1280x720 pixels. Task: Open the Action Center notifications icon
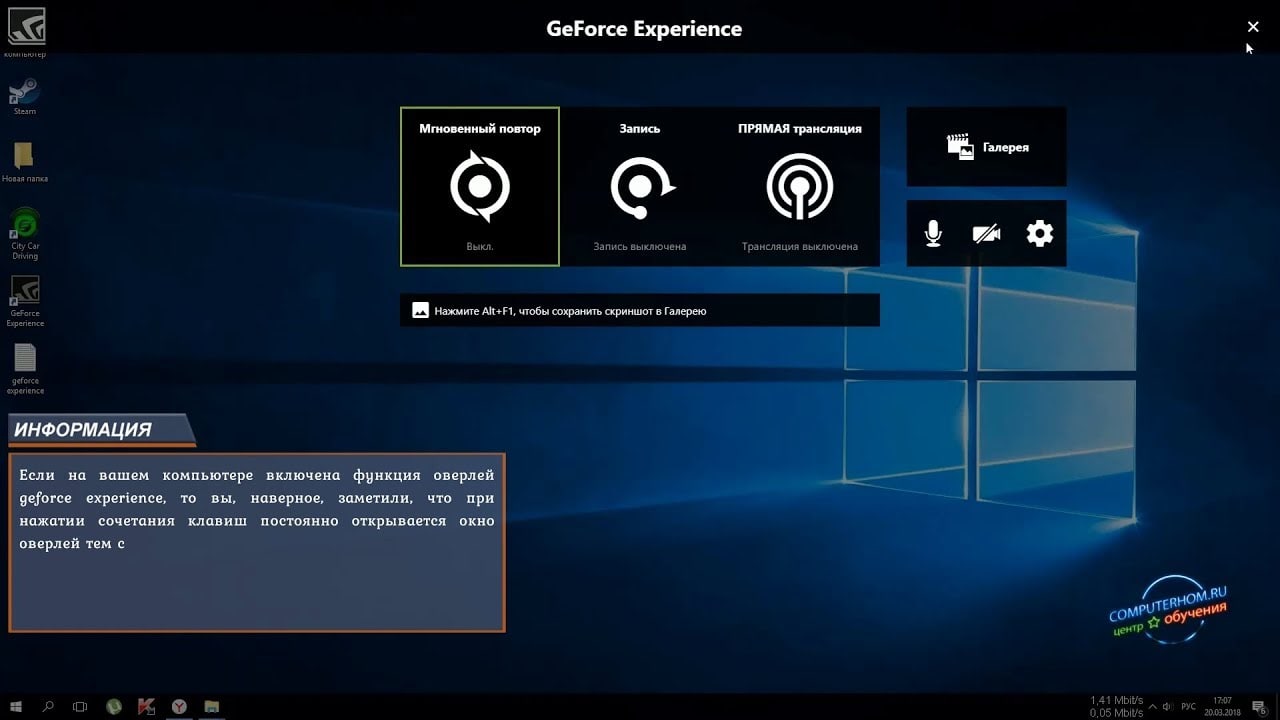click(x=1262, y=706)
